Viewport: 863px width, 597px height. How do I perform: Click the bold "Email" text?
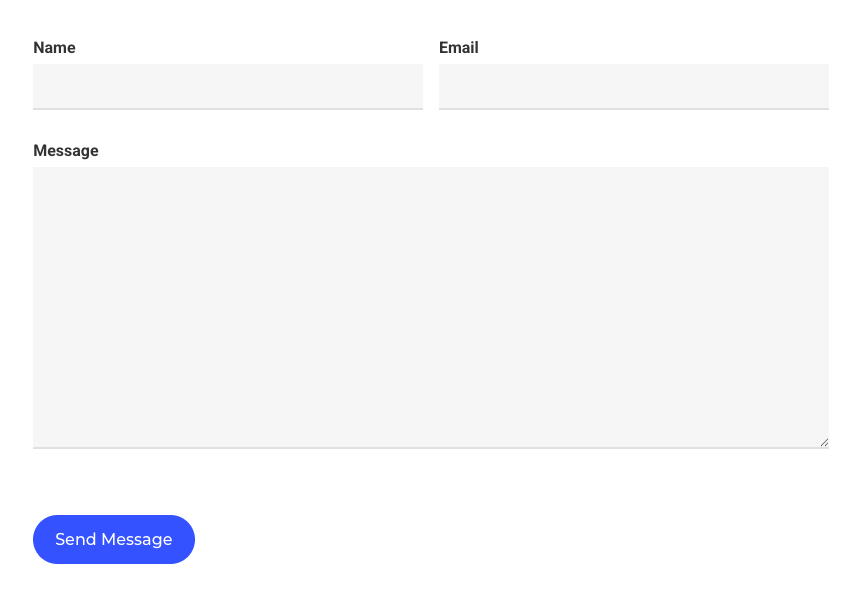coord(459,48)
